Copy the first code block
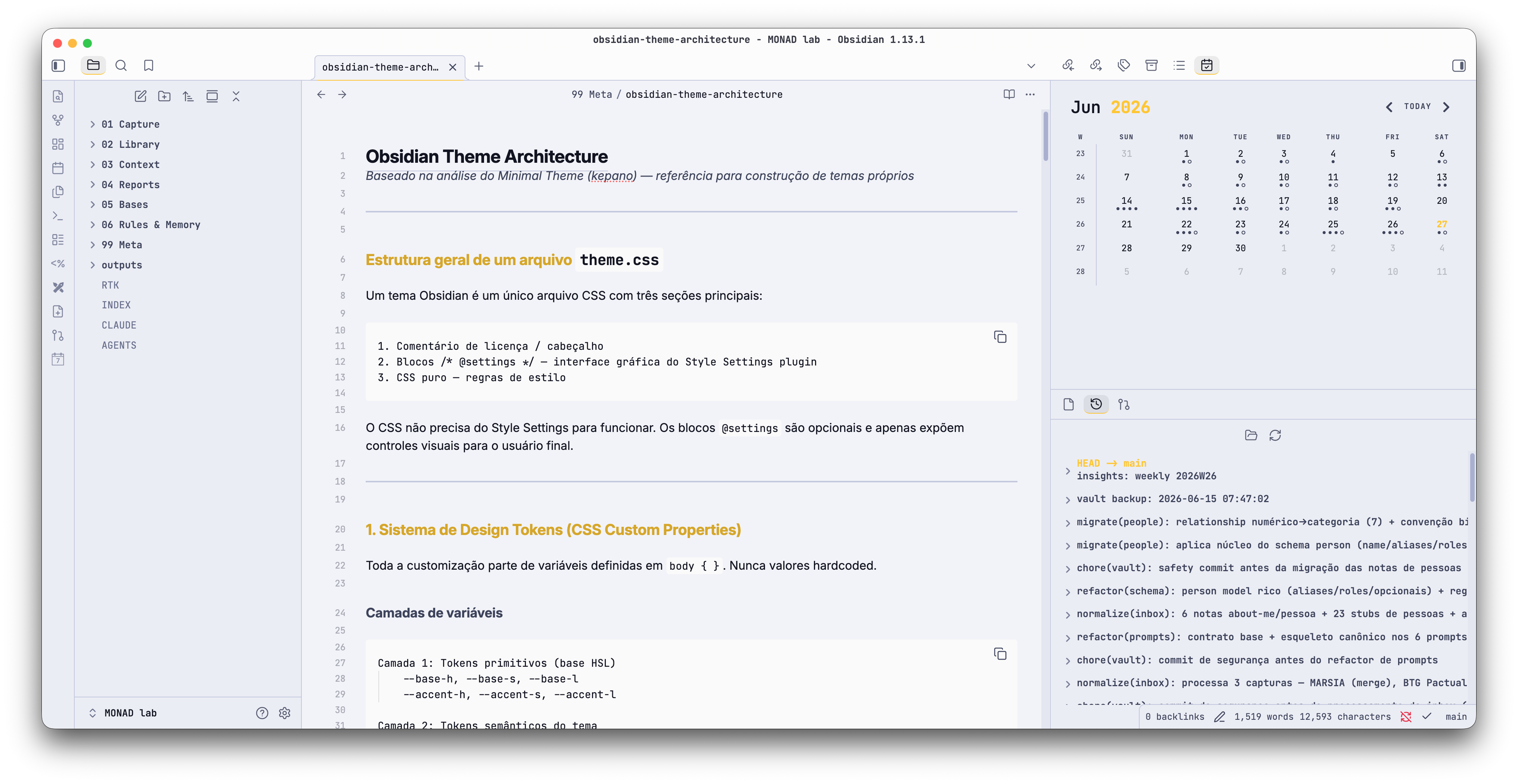This screenshot has width=1518, height=784. tap(1000, 337)
